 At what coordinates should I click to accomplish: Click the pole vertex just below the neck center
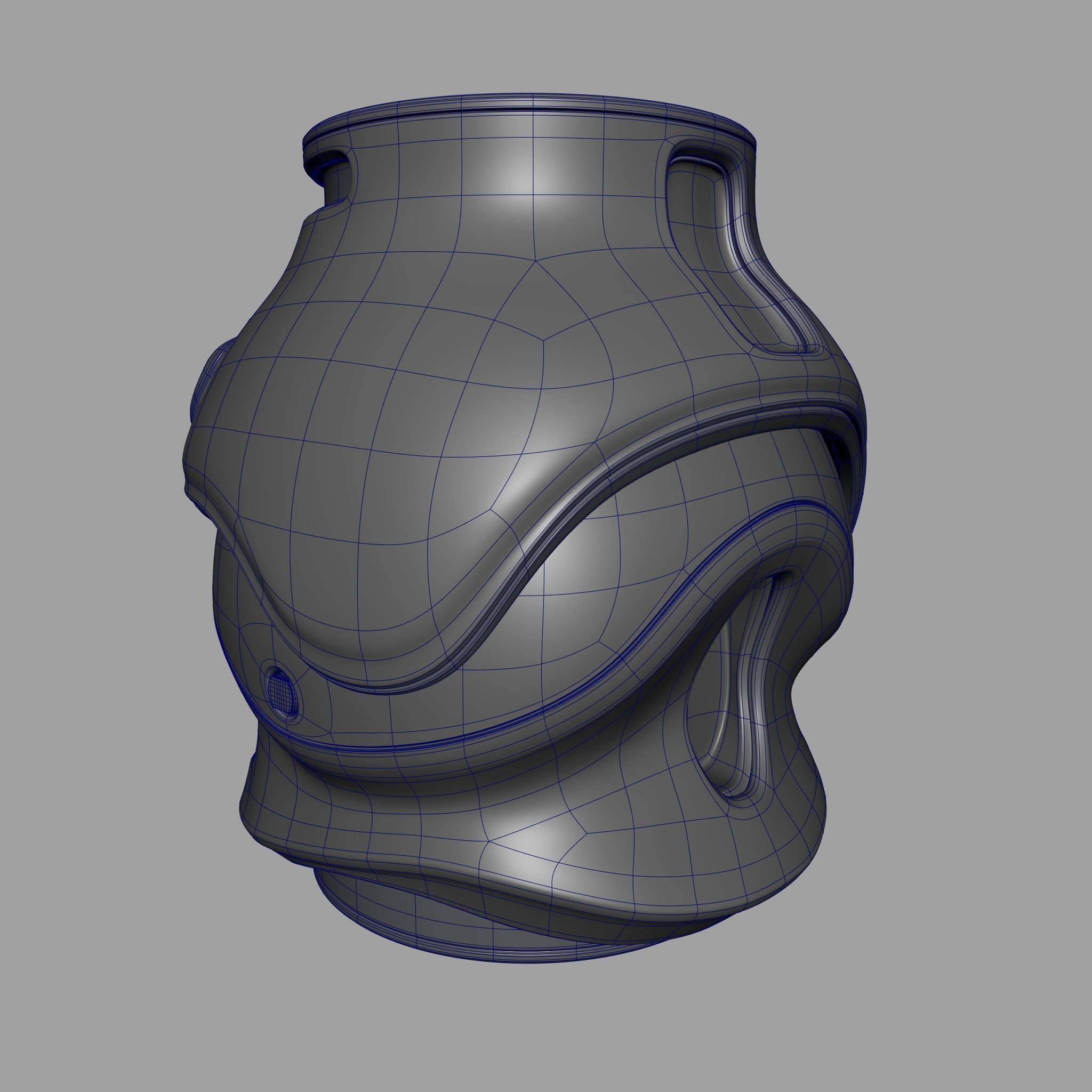(536, 261)
